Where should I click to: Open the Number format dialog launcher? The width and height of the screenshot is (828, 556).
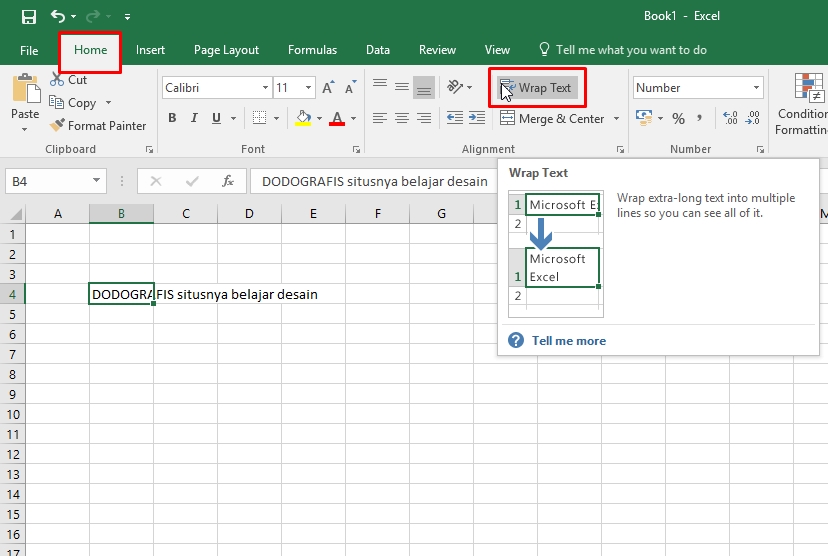(760, 149)
